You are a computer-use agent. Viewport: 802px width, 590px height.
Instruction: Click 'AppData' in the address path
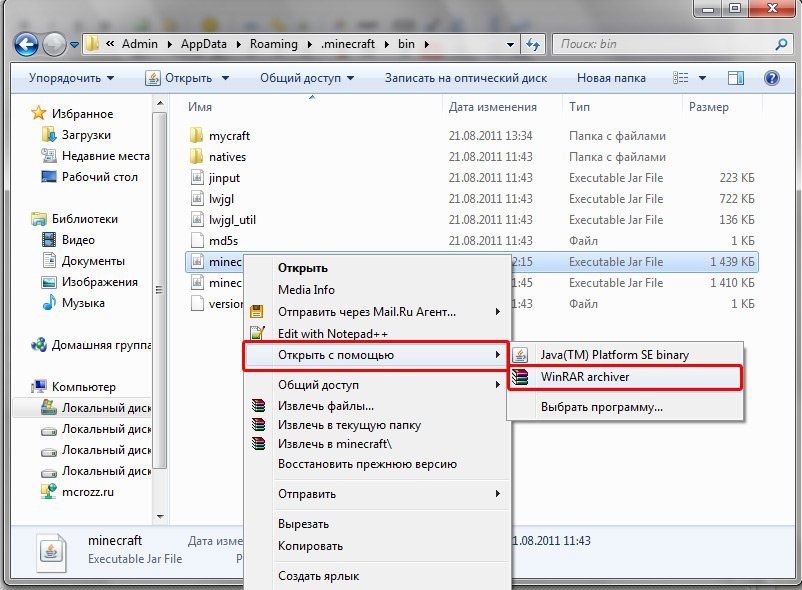point(204,44)
